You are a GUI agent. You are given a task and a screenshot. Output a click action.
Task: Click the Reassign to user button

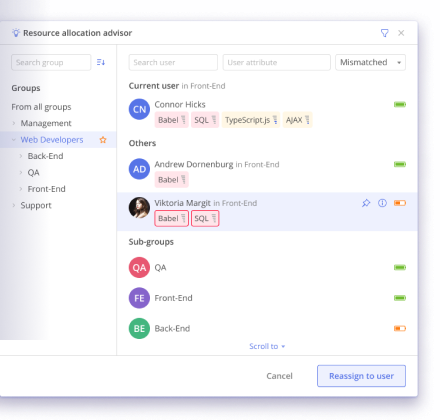click(x=361, y=376)
